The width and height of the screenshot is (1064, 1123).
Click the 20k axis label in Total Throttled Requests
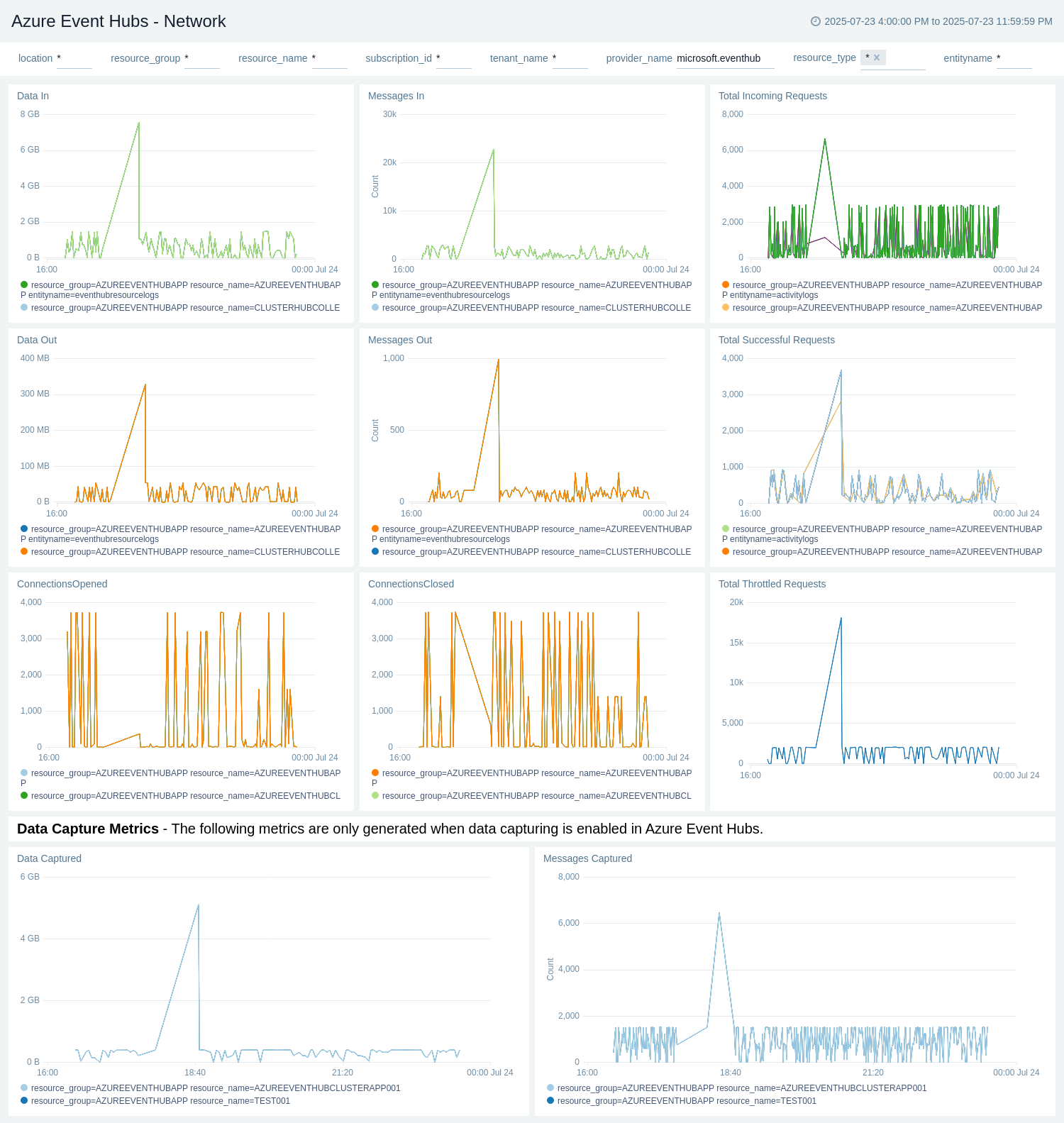736,602
